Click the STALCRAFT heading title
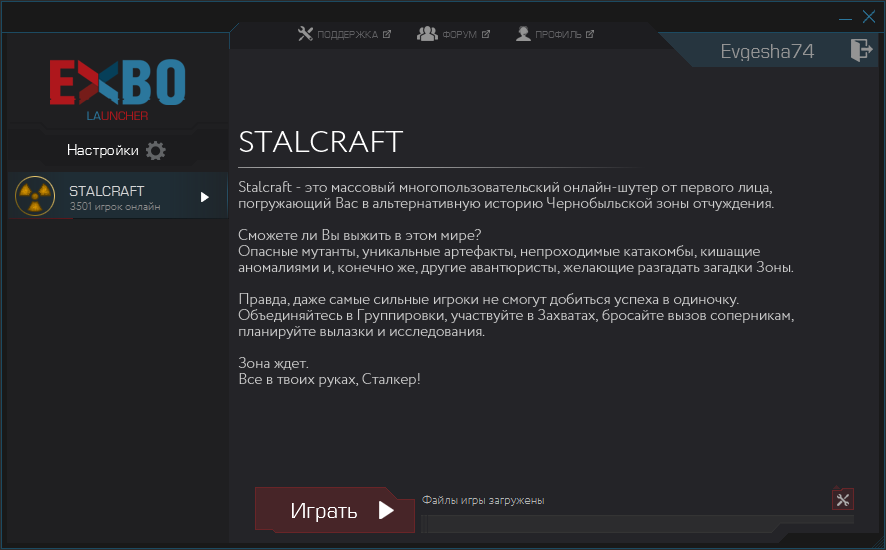 [x=320, y=141]
